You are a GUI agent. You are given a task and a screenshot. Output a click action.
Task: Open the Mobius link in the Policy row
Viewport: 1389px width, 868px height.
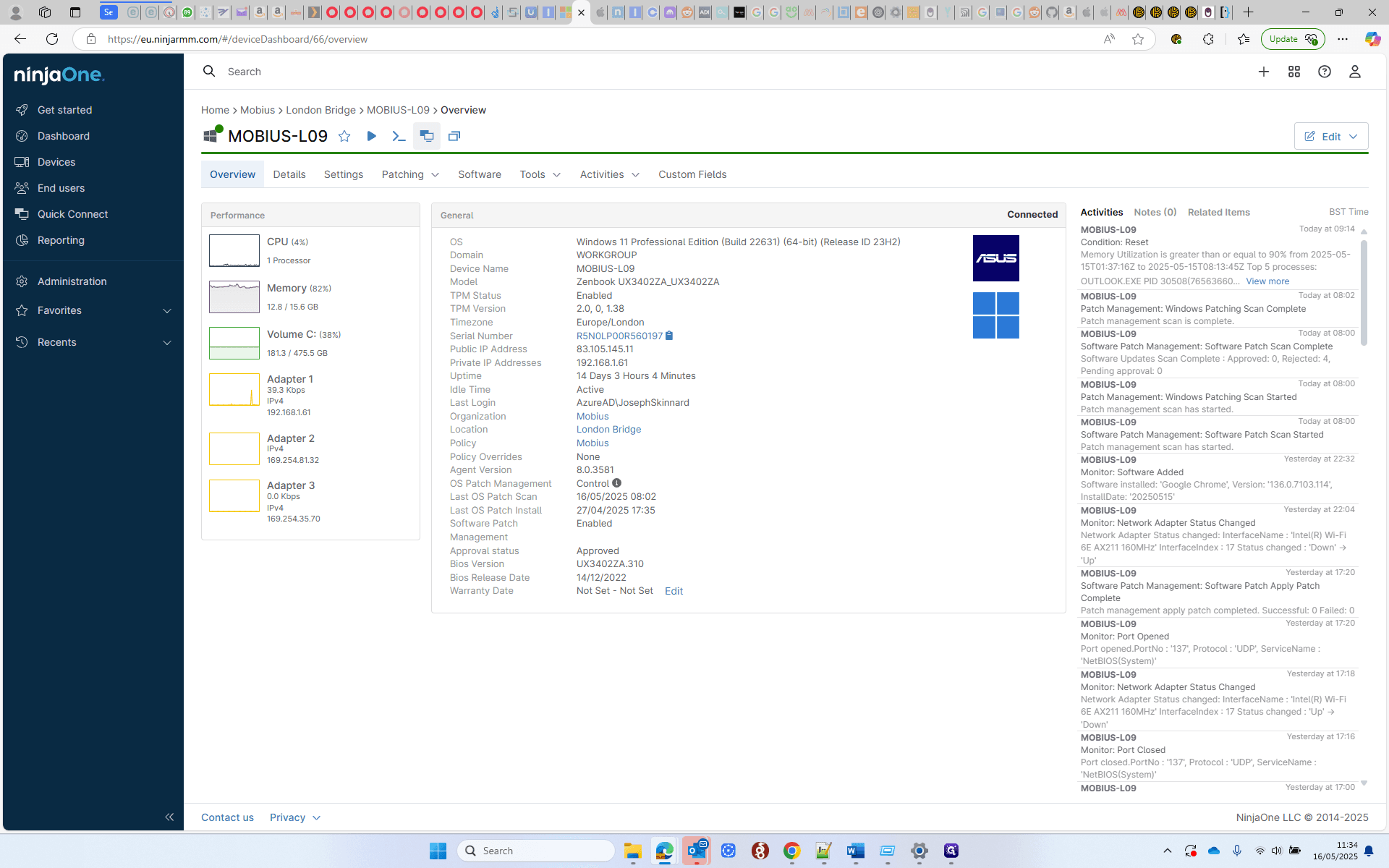pyautogui.click(x=592, y=443)
